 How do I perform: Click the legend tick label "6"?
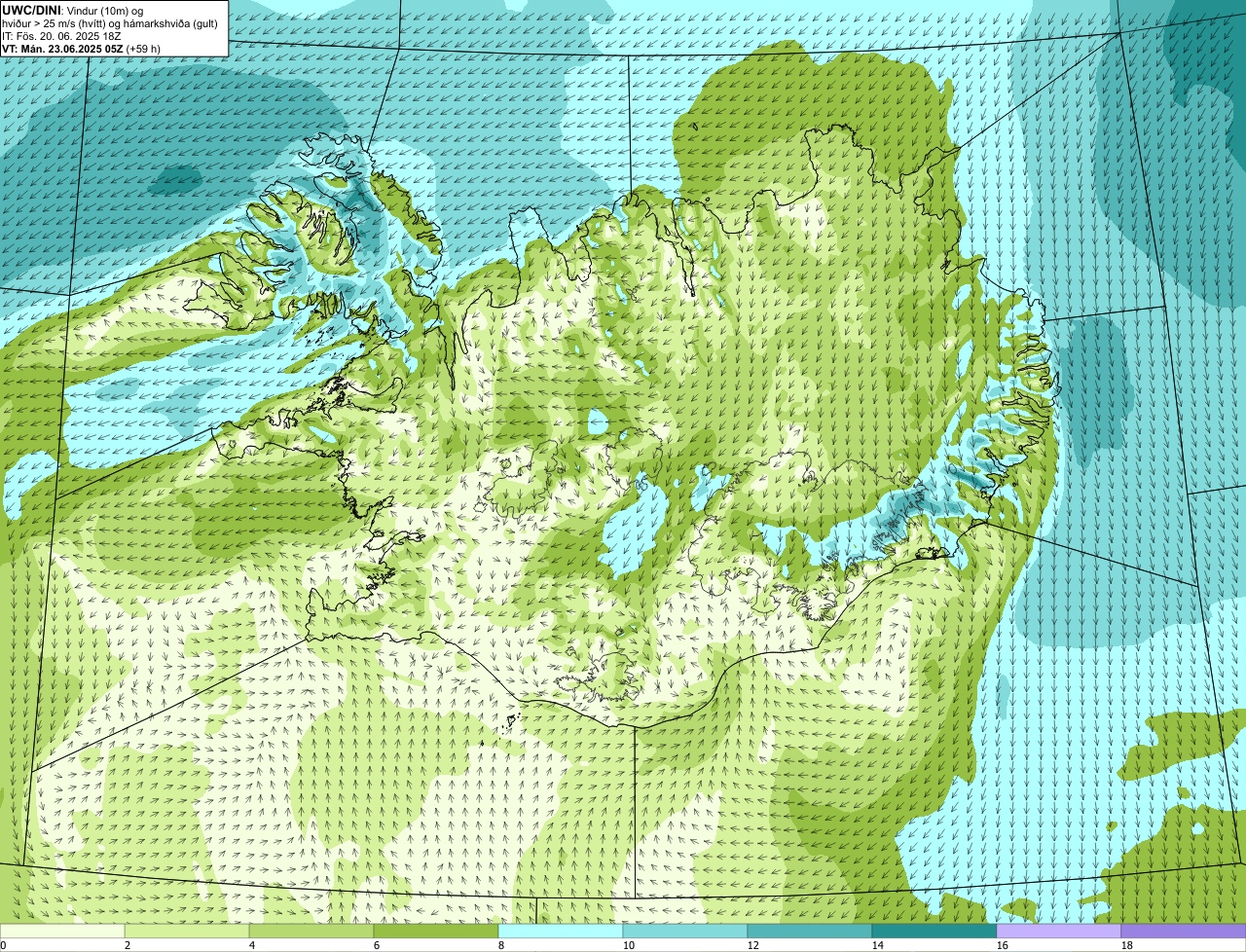click(x=377, y=945)
